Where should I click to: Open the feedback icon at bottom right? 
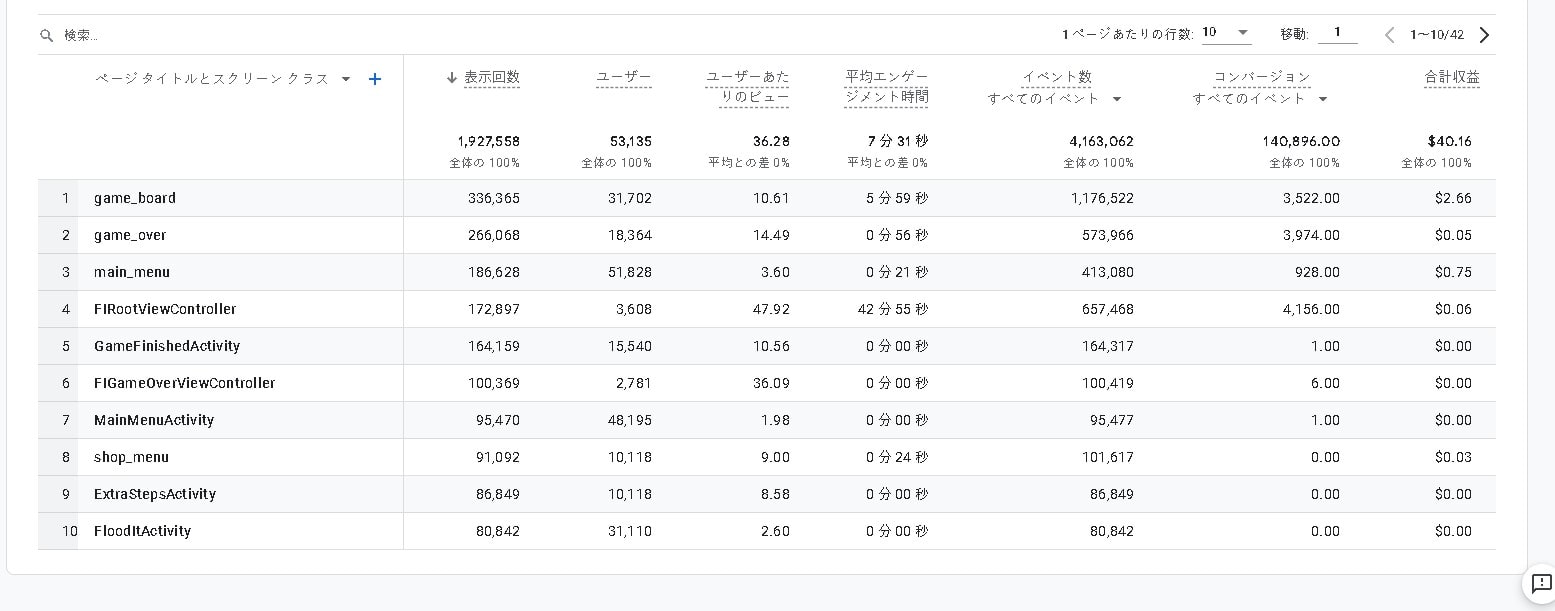click(x=1541, y=583)
